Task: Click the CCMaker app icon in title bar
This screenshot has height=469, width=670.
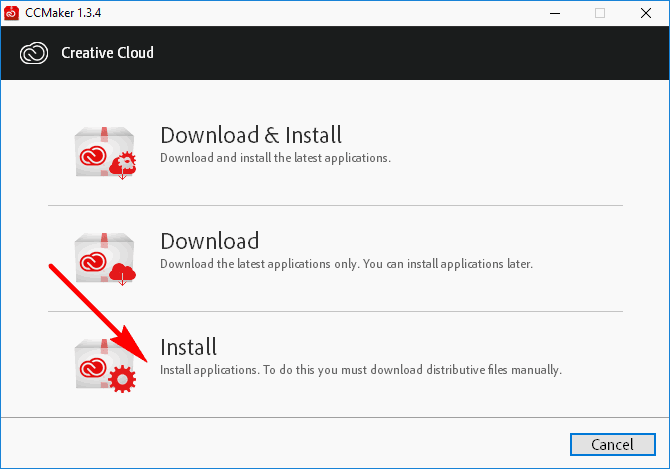Action: tap(11, 13)
